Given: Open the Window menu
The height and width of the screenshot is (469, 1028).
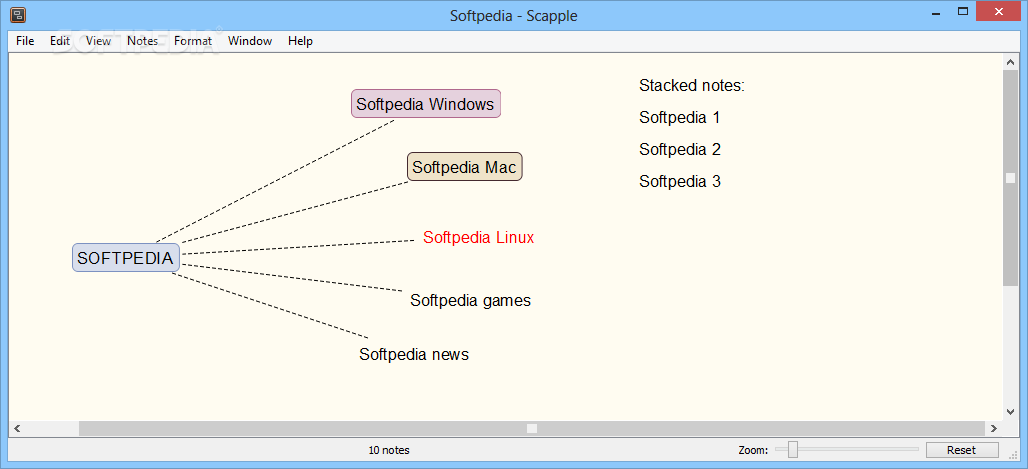Looking at the screenshot, I should coord(250,41).
